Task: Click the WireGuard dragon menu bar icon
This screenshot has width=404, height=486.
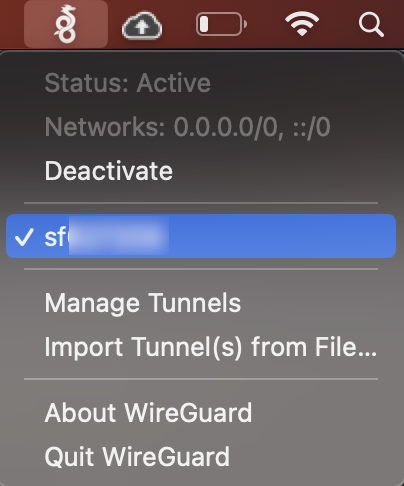Action: (x=66, y=24)
